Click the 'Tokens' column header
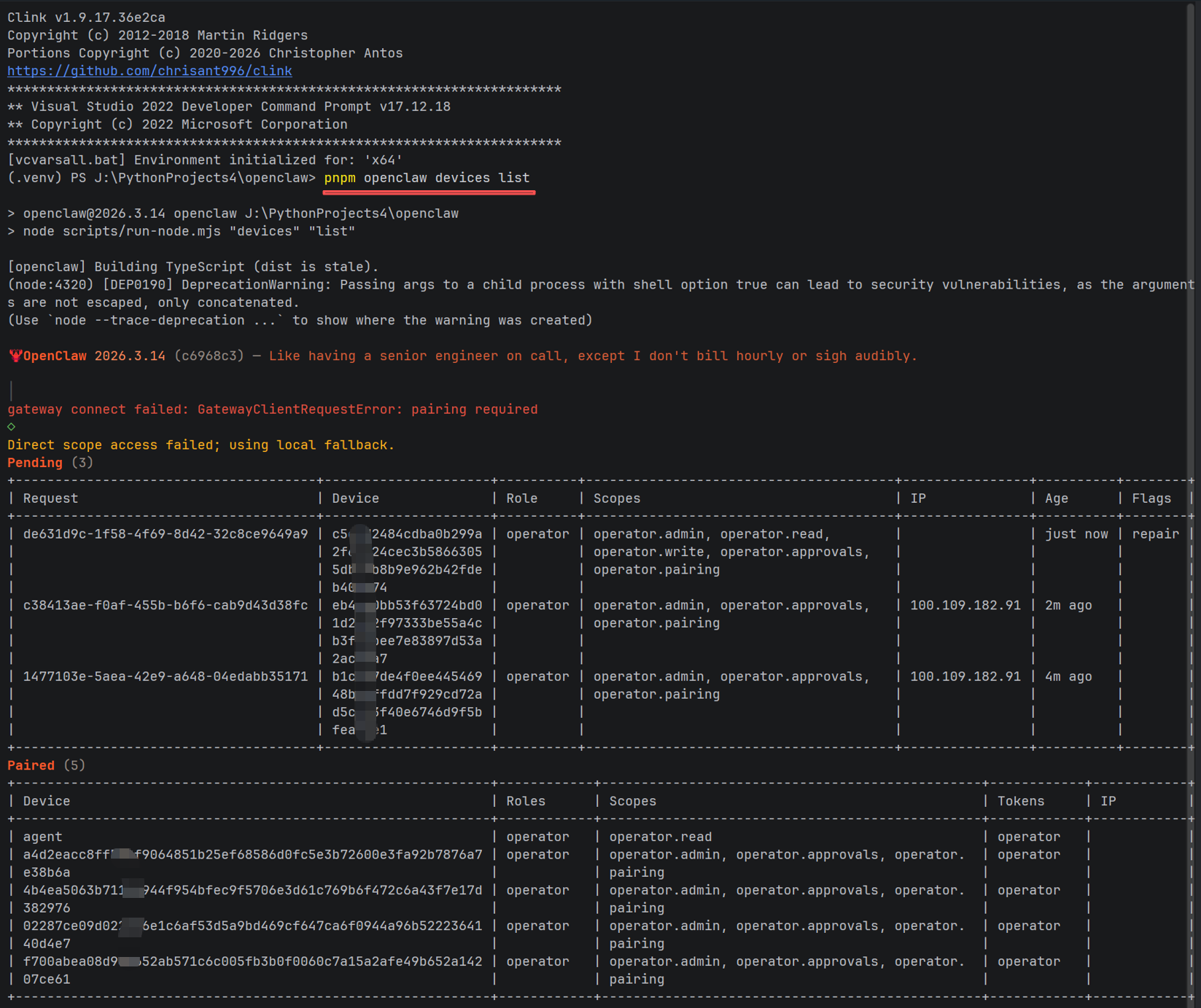This screenshot has height=1008, width=1201. (x=1021, y=801)
